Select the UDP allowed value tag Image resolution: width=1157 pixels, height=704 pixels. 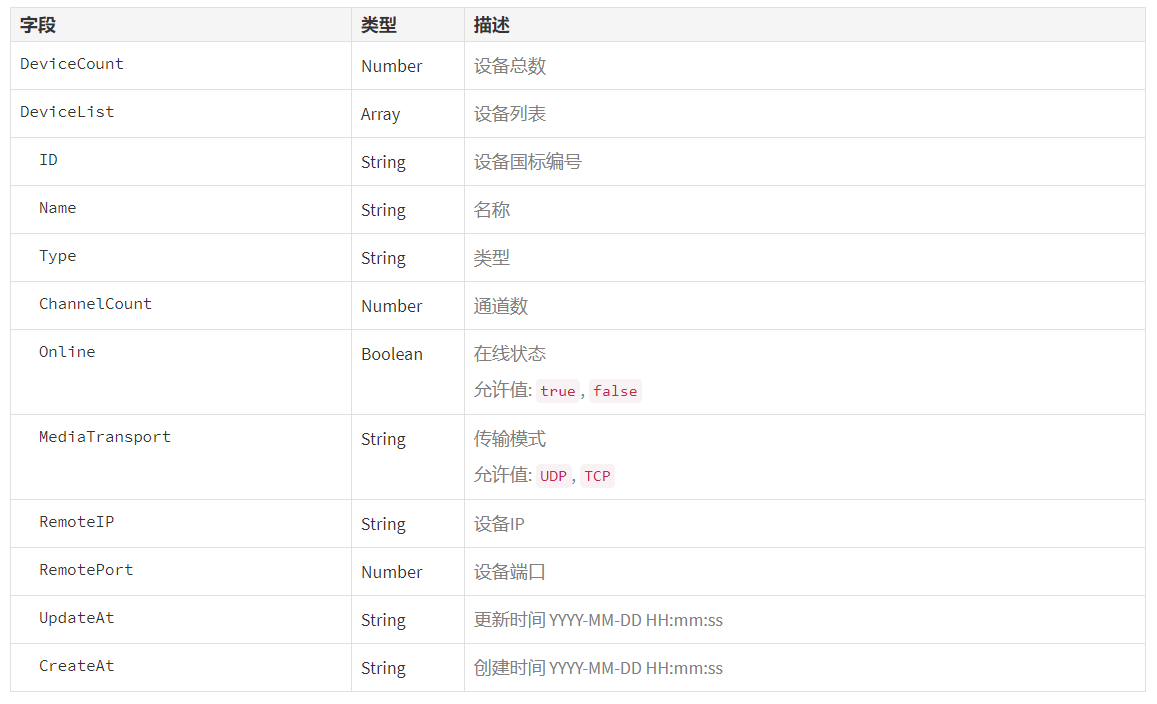tap(553, 476)
